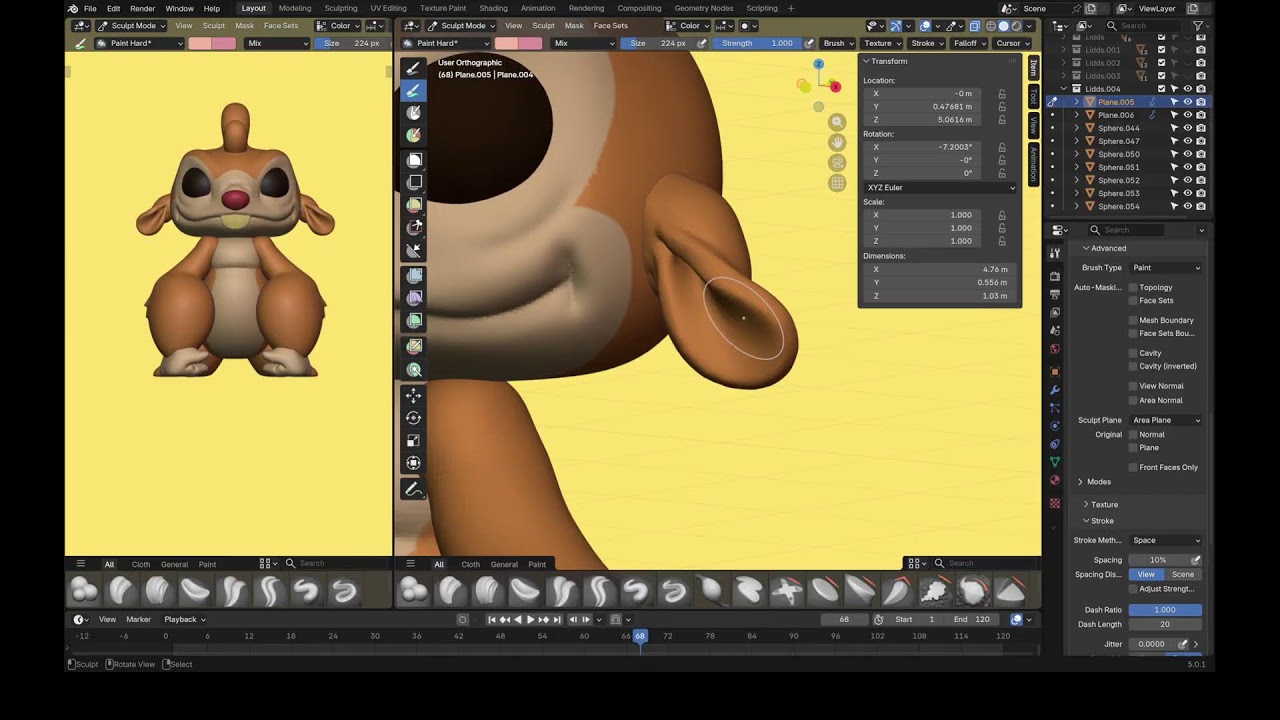
Task: Select the Mask by Color tool
Action: (x=413, y=369)
